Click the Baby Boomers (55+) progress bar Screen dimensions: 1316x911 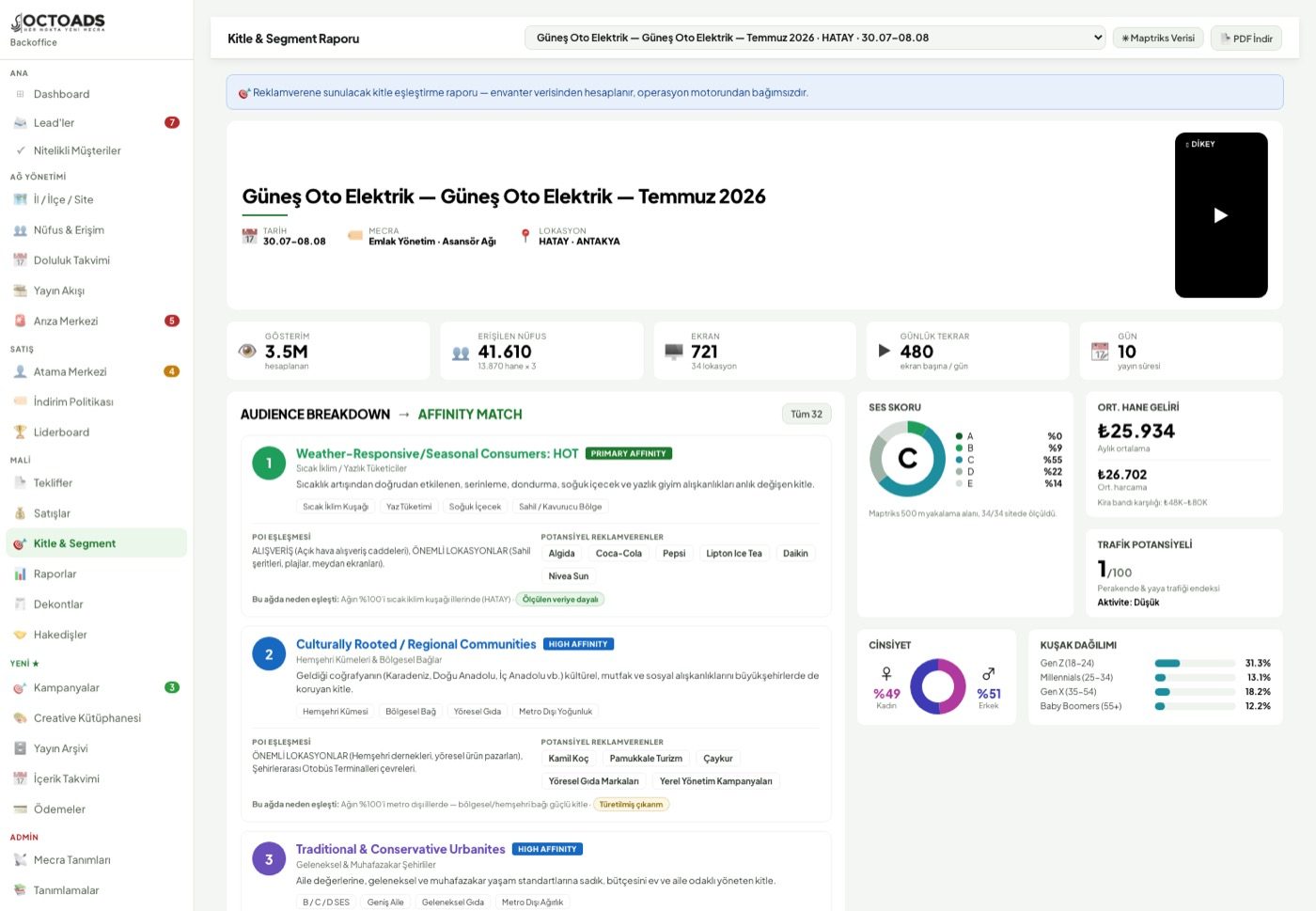tap(1195, 706)
